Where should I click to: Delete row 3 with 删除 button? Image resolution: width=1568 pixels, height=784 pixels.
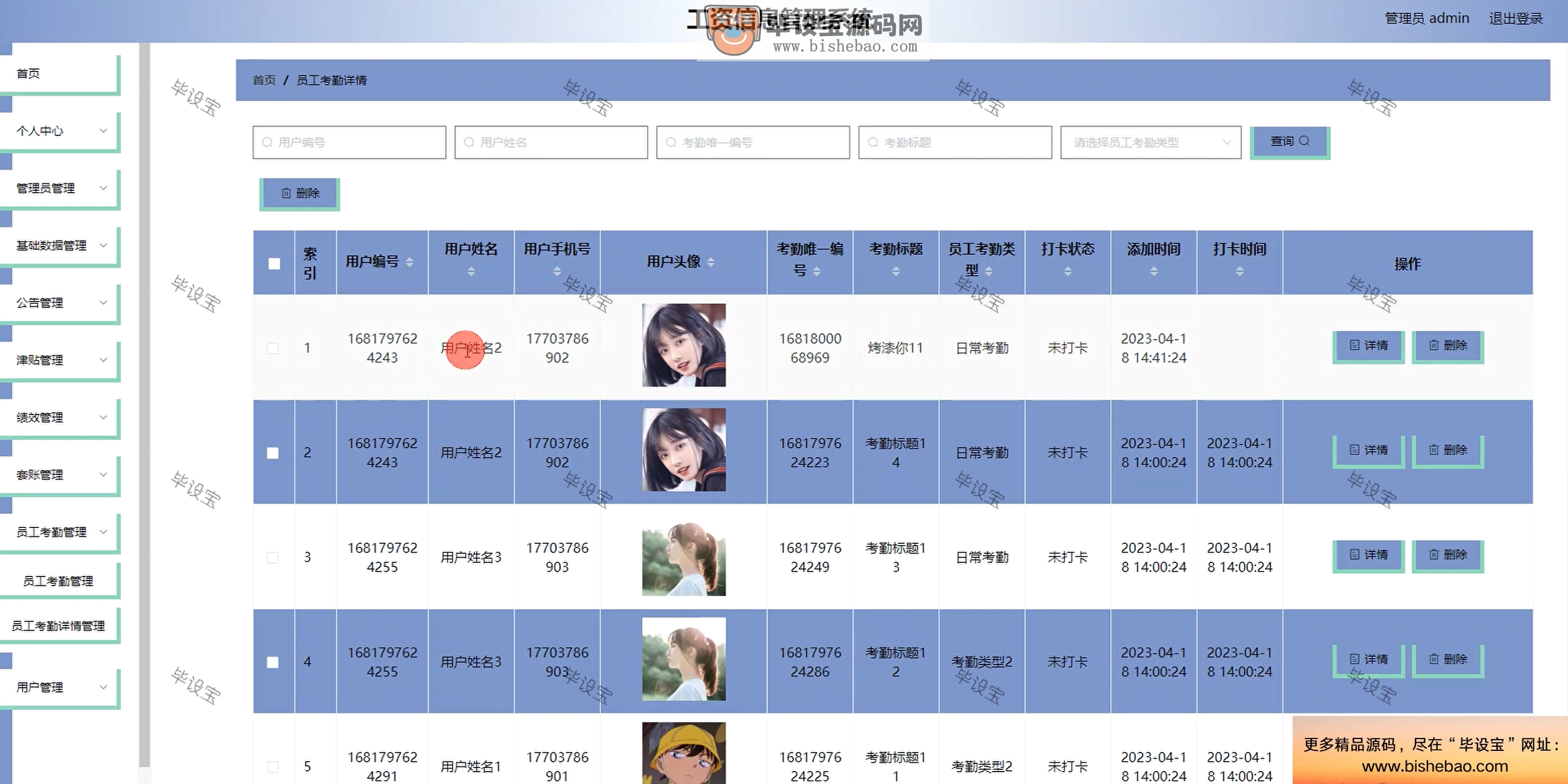point(1447,556)
